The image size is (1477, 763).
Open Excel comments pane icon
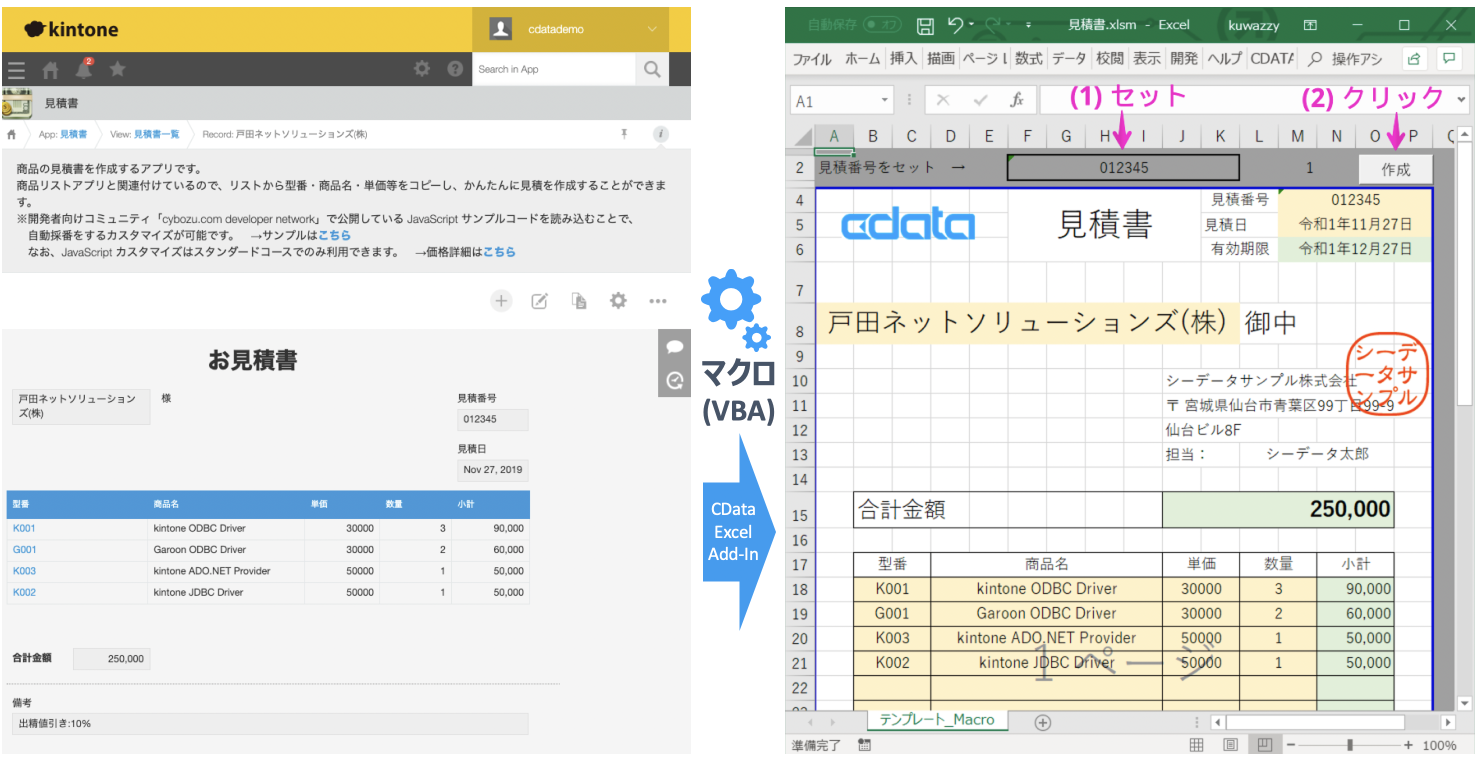(x=1447, y=59)
